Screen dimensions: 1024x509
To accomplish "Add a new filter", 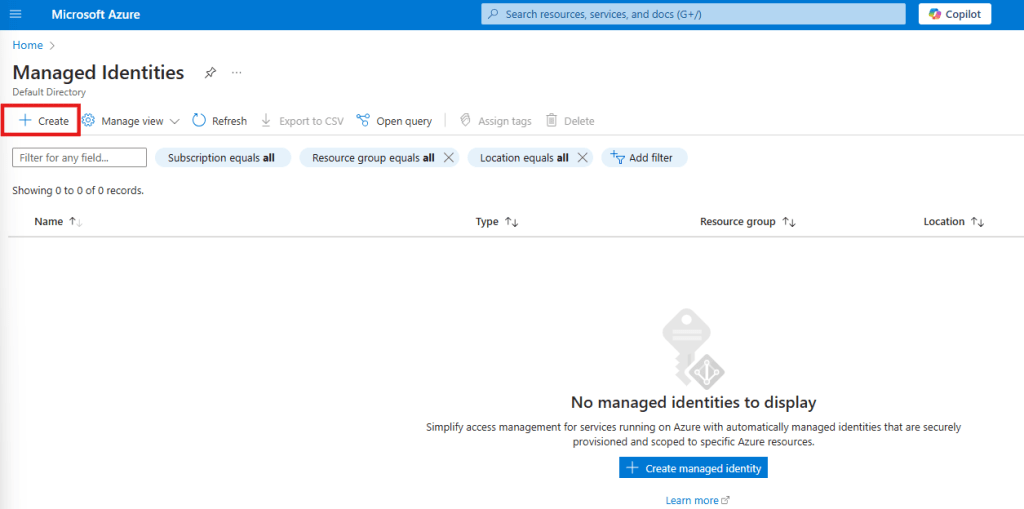I will coord(643,158).
